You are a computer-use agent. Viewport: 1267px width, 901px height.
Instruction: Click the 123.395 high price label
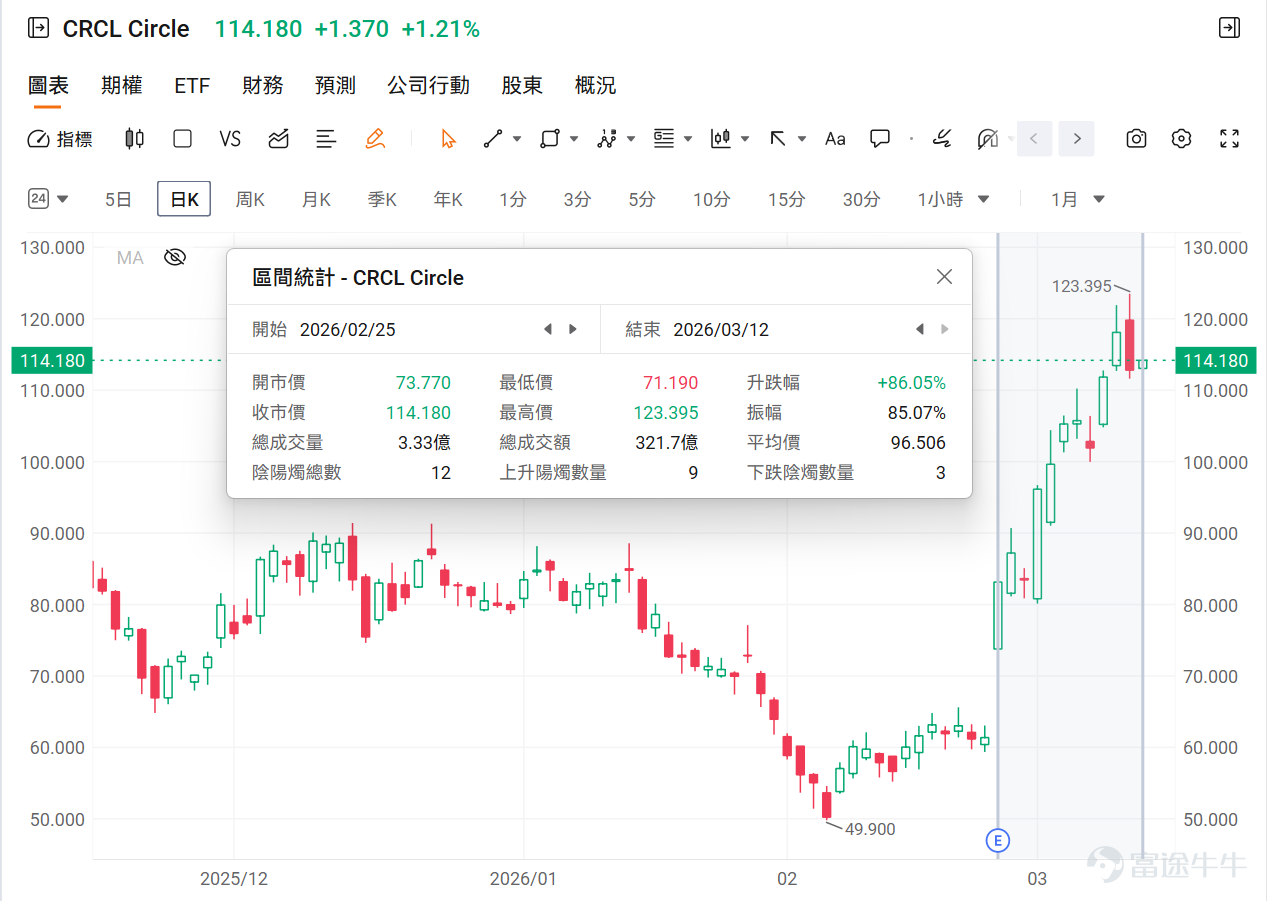coord(1082,286)
